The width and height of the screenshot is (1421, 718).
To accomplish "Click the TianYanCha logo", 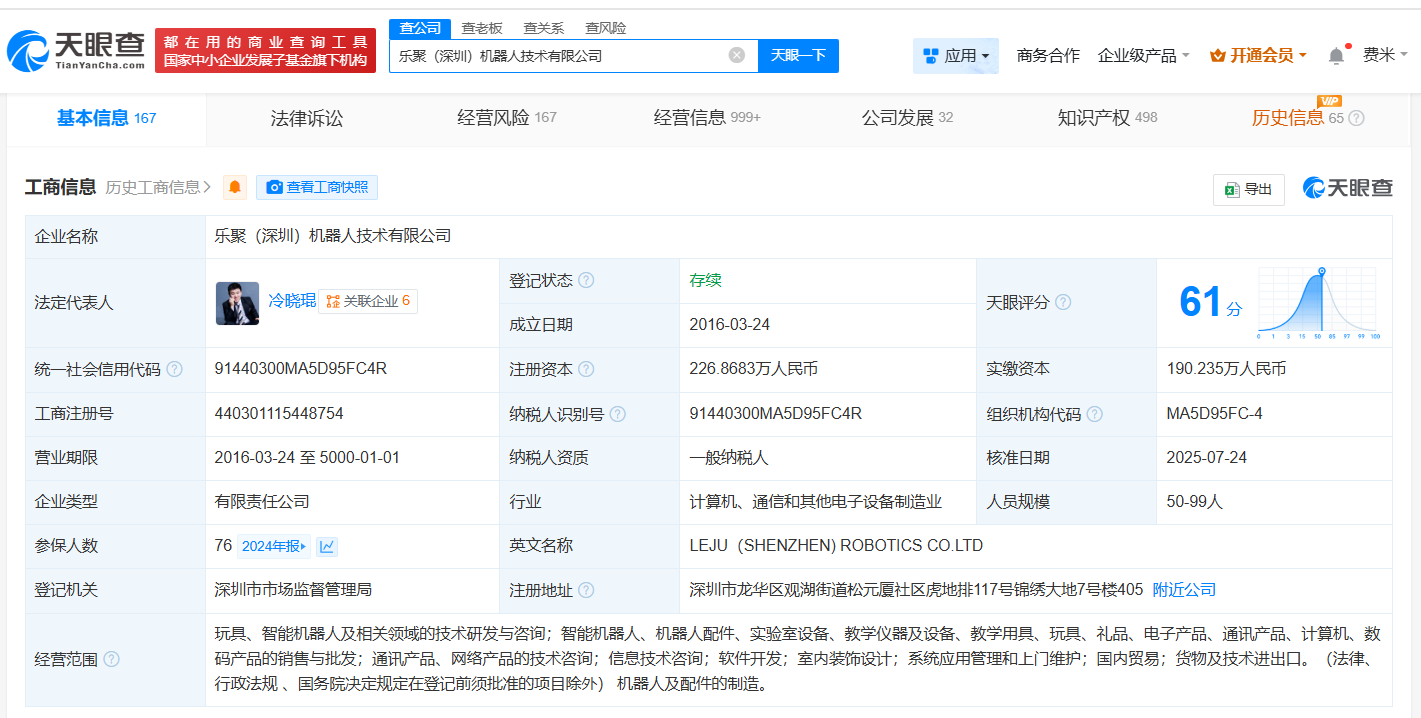I will pyautogui.click(x=77, y=50).
